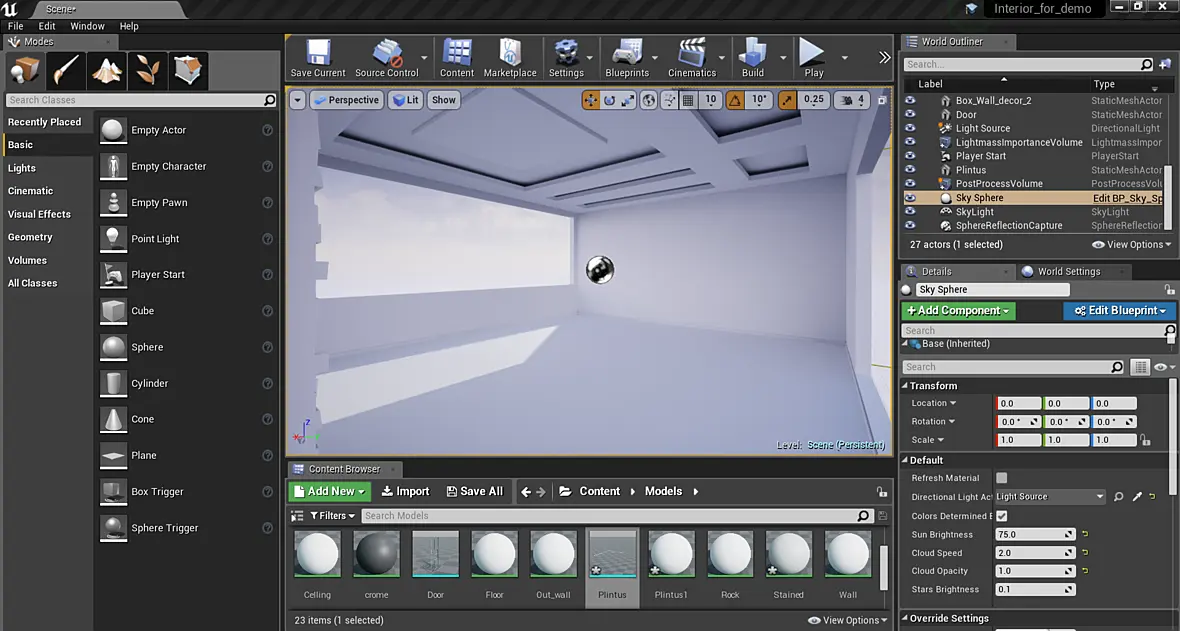This screenshot has width=1180, height=631.
Task: Open Lit view mode dropdown
Action: pos(406,99)
